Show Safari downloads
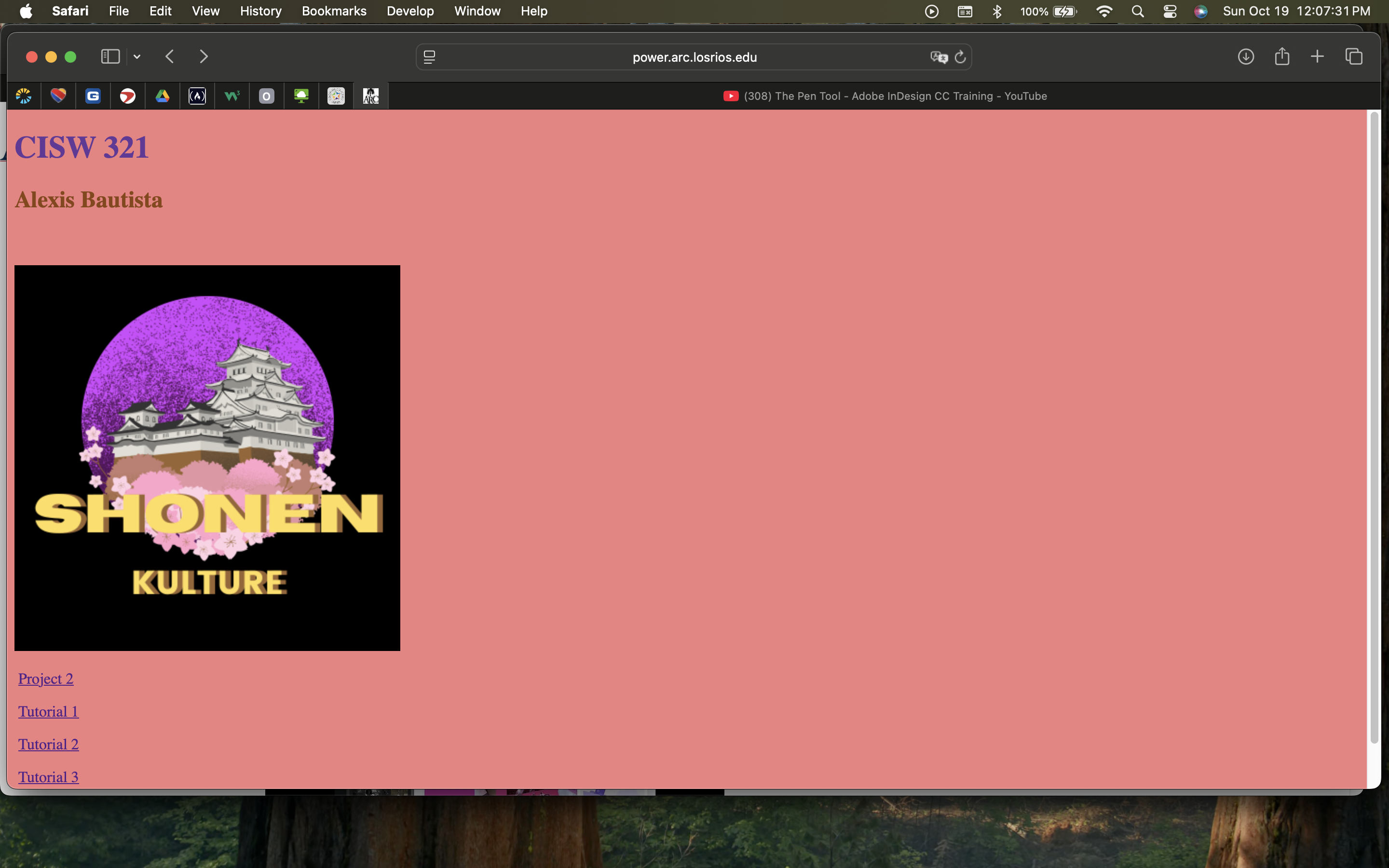The height and width of the screenshot is (868, 1389). click(x=1245, y=57)
